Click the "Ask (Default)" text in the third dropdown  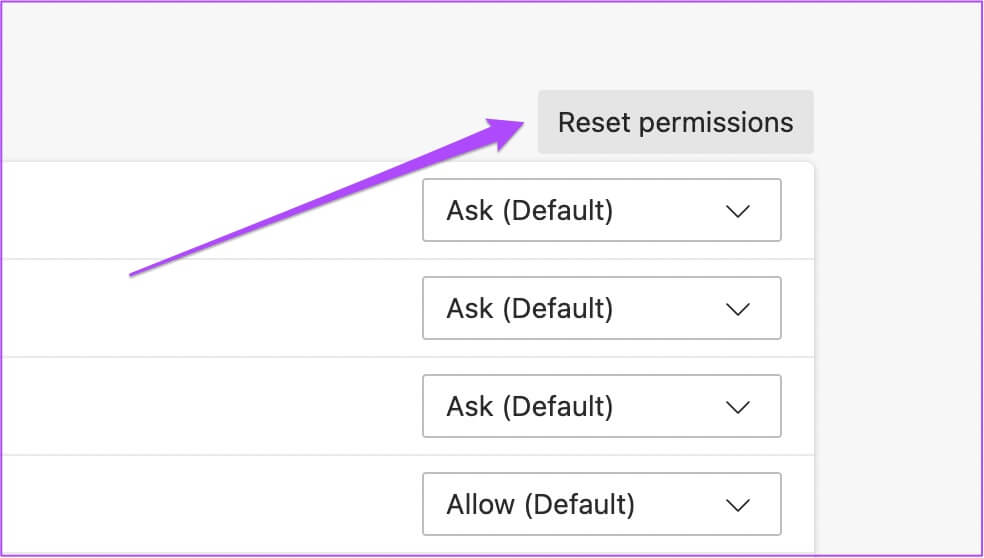click(x=529, y=406)
